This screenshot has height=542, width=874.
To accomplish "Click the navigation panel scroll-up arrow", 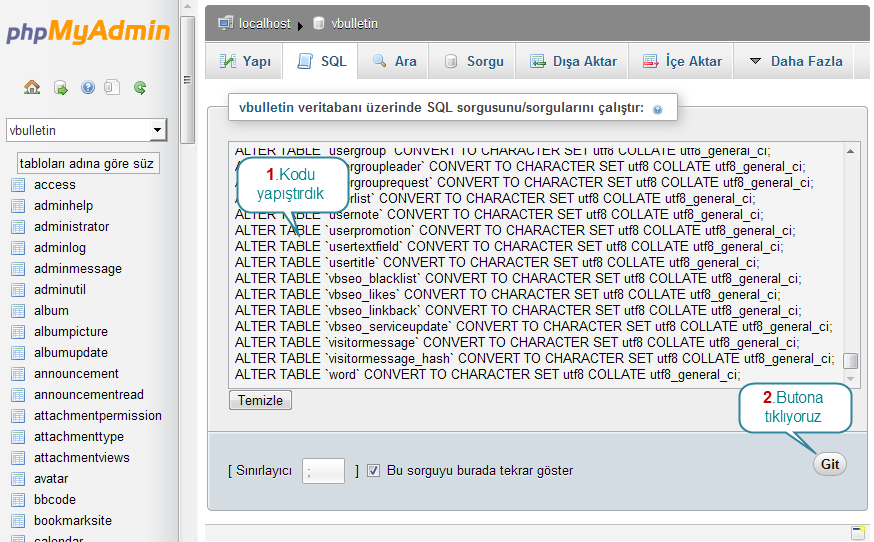I will [x=187, y=7].
